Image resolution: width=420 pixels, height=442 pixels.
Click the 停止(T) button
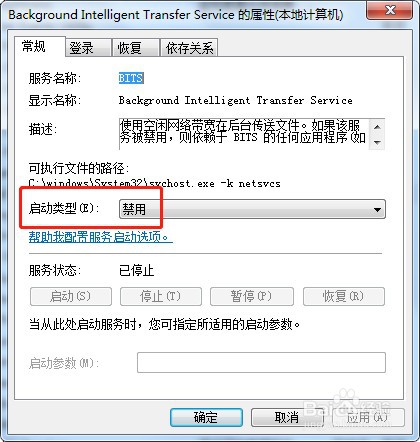click(x=161, y=296)
